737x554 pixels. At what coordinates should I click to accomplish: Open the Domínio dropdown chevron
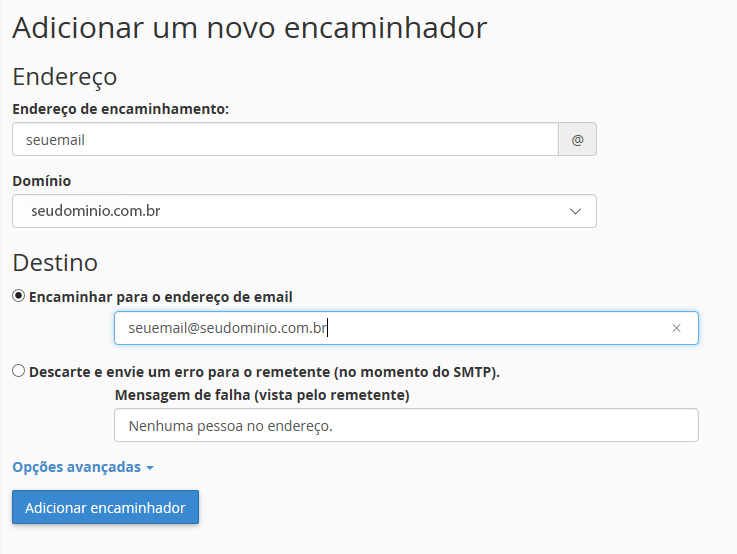click(x=575, y=211)
